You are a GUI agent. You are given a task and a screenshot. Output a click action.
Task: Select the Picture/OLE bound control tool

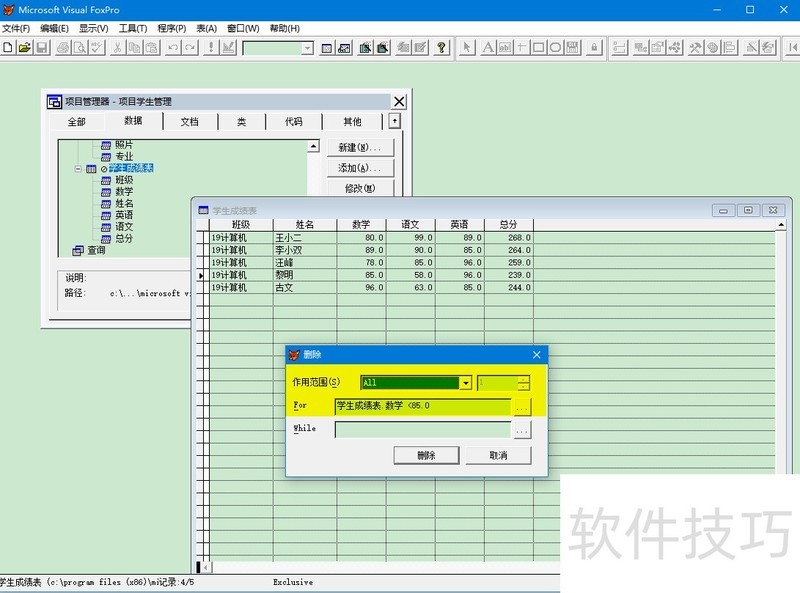[x=573, y=47]
